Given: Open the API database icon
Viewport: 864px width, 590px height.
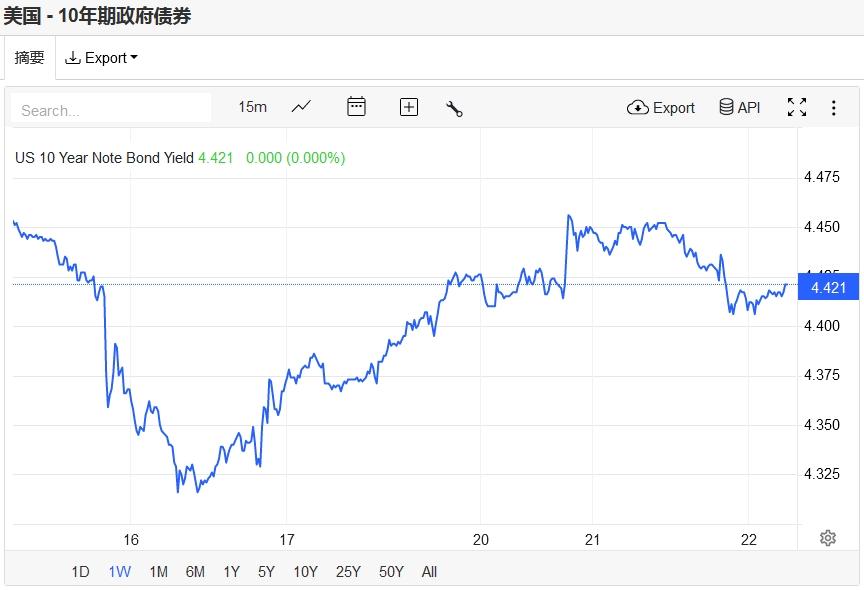Looking at the screenshot, I should 740,108.
